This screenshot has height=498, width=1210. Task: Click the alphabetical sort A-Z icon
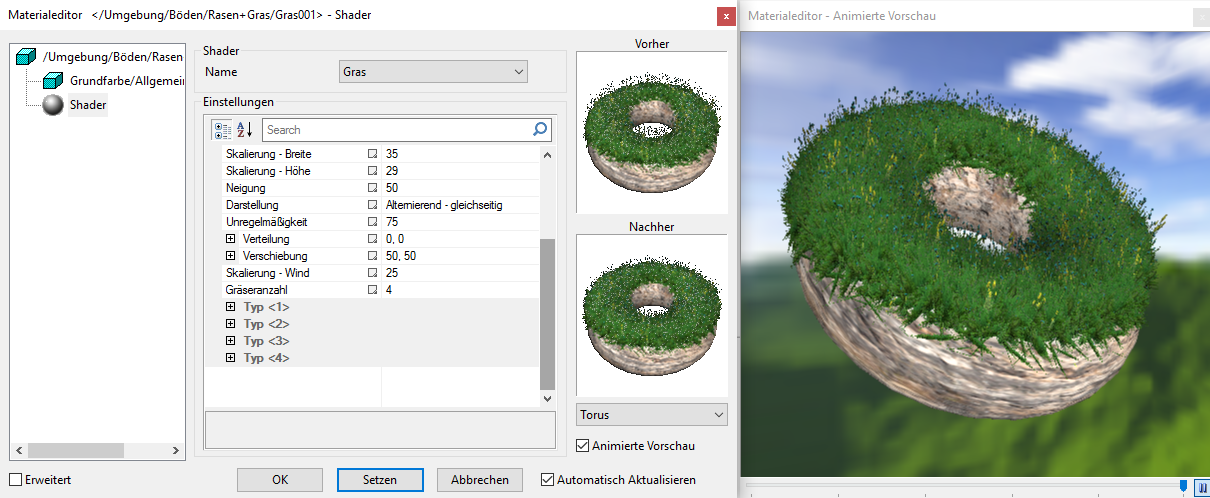[x=244, y=130]
